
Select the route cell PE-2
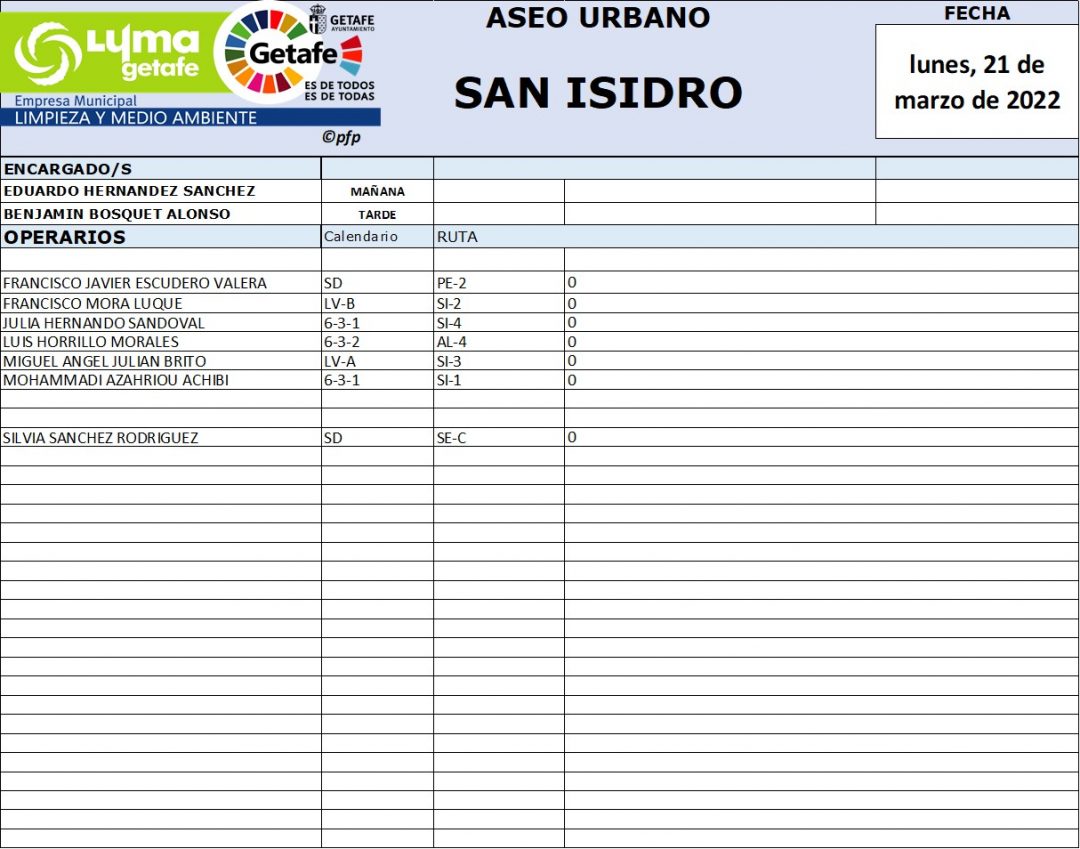(x=452, y=283)
